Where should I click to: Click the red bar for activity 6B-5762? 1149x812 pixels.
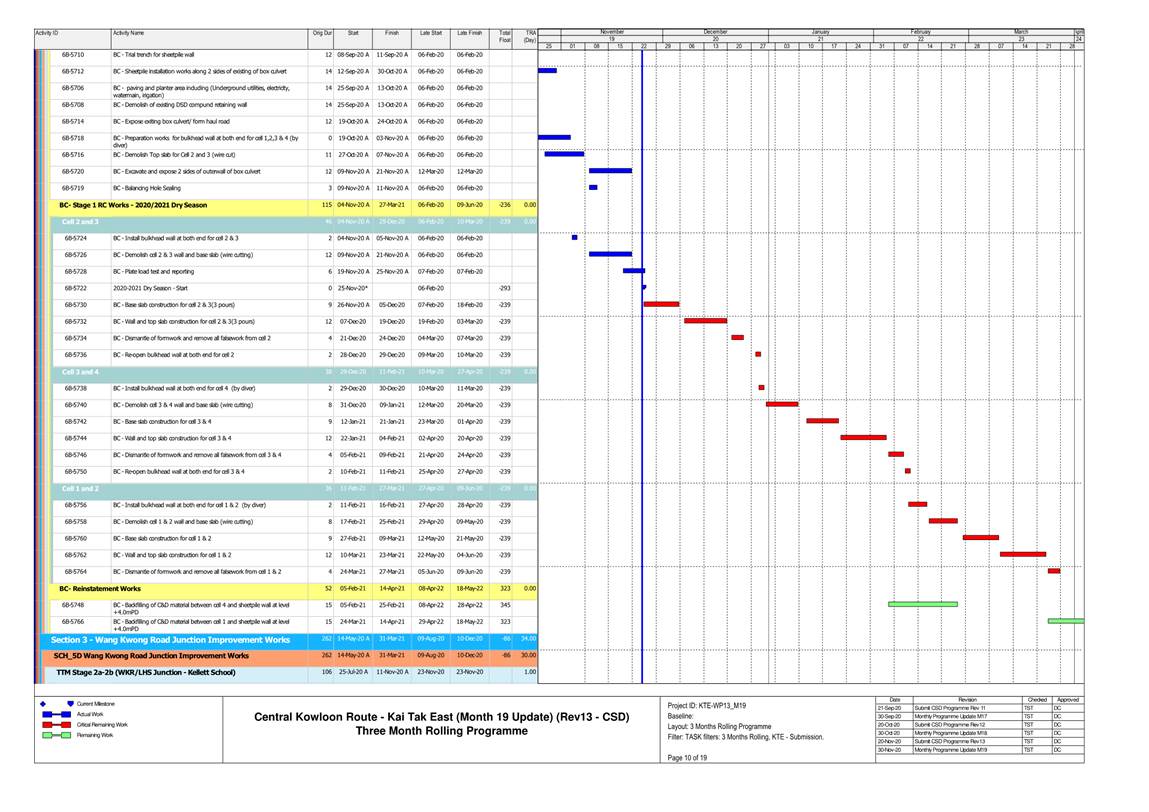[x=1022, y=554]
